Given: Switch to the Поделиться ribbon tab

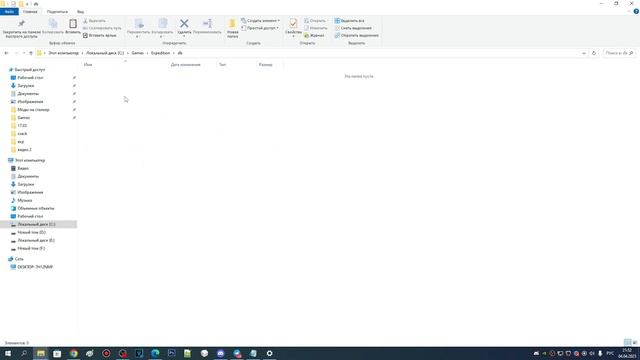Looking at the screenshot, I should tap(57, 11).
